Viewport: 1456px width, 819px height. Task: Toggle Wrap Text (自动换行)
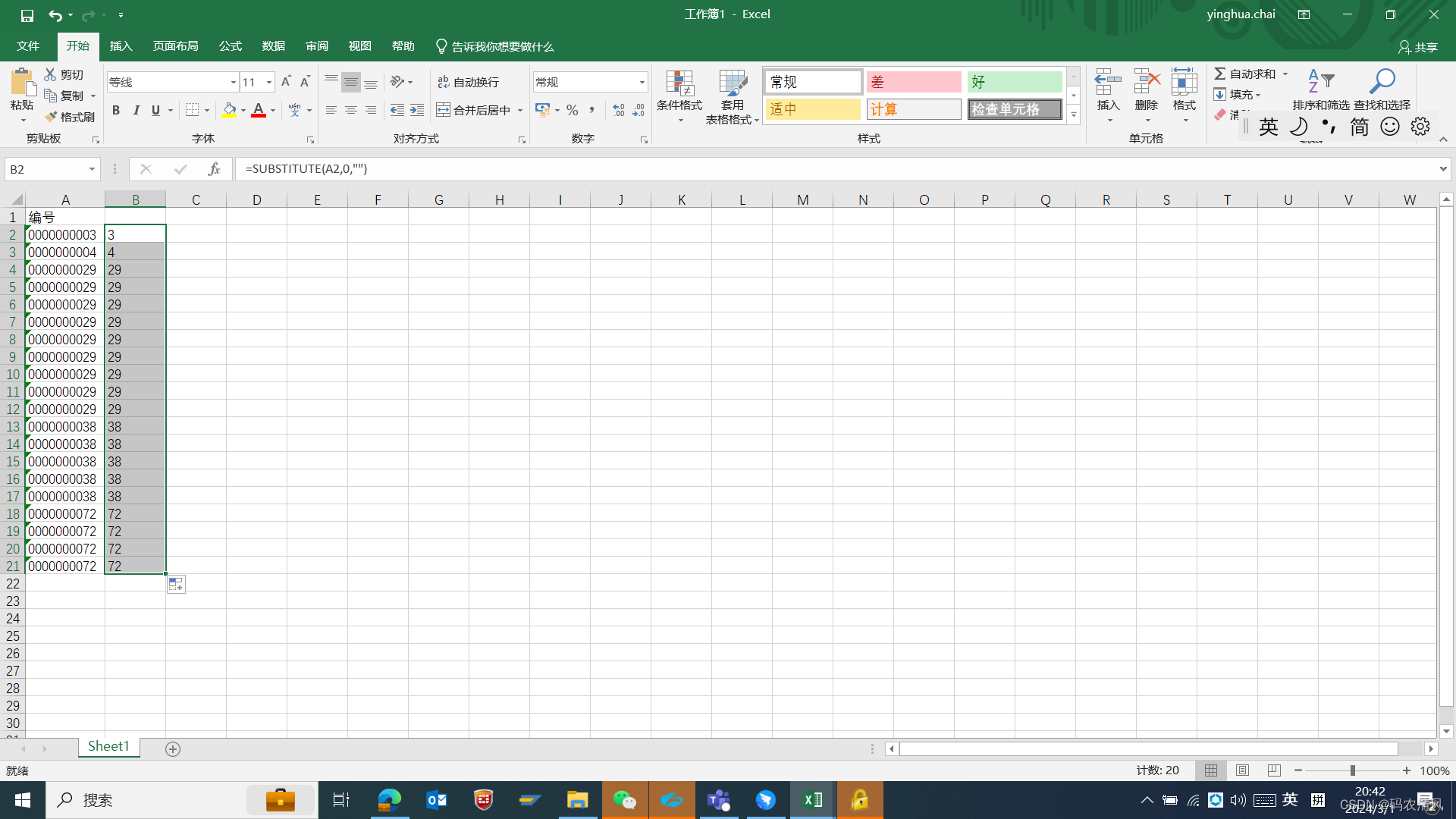[x=469, y=82]
